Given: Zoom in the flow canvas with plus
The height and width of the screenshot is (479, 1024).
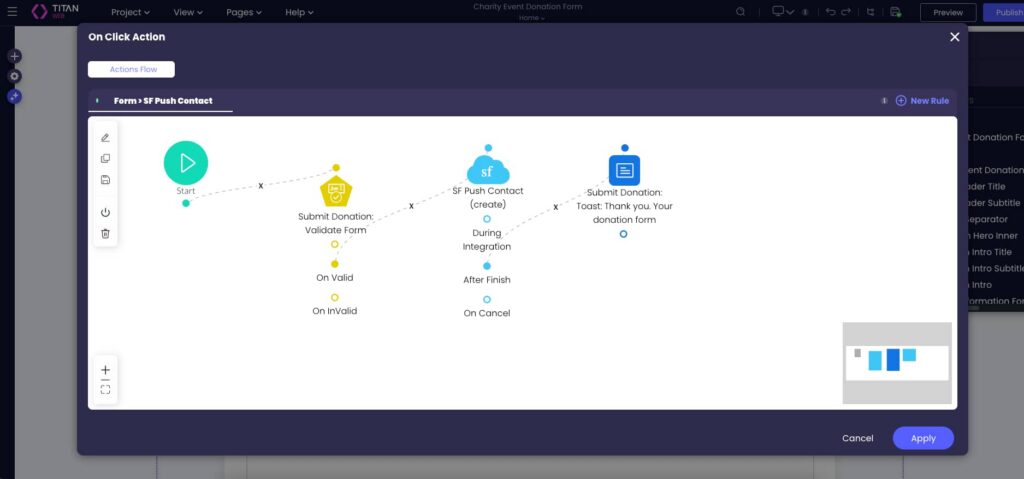Looking at the screenshot, I should point(105,370).
